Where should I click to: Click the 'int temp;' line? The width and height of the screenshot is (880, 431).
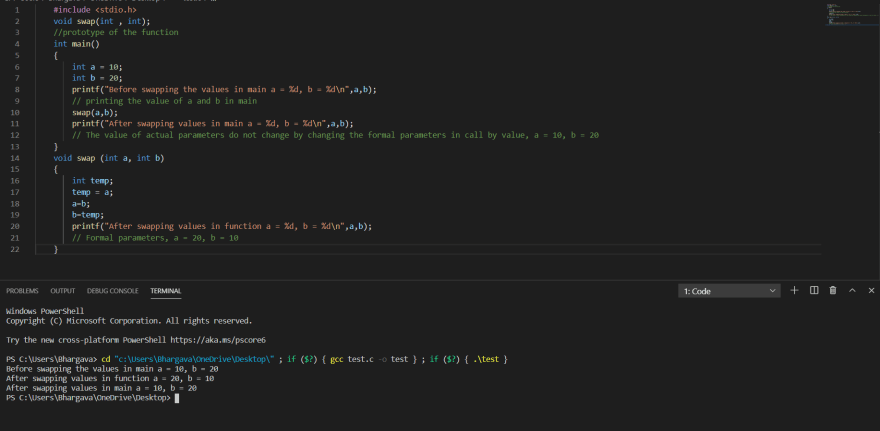[93, 181]
